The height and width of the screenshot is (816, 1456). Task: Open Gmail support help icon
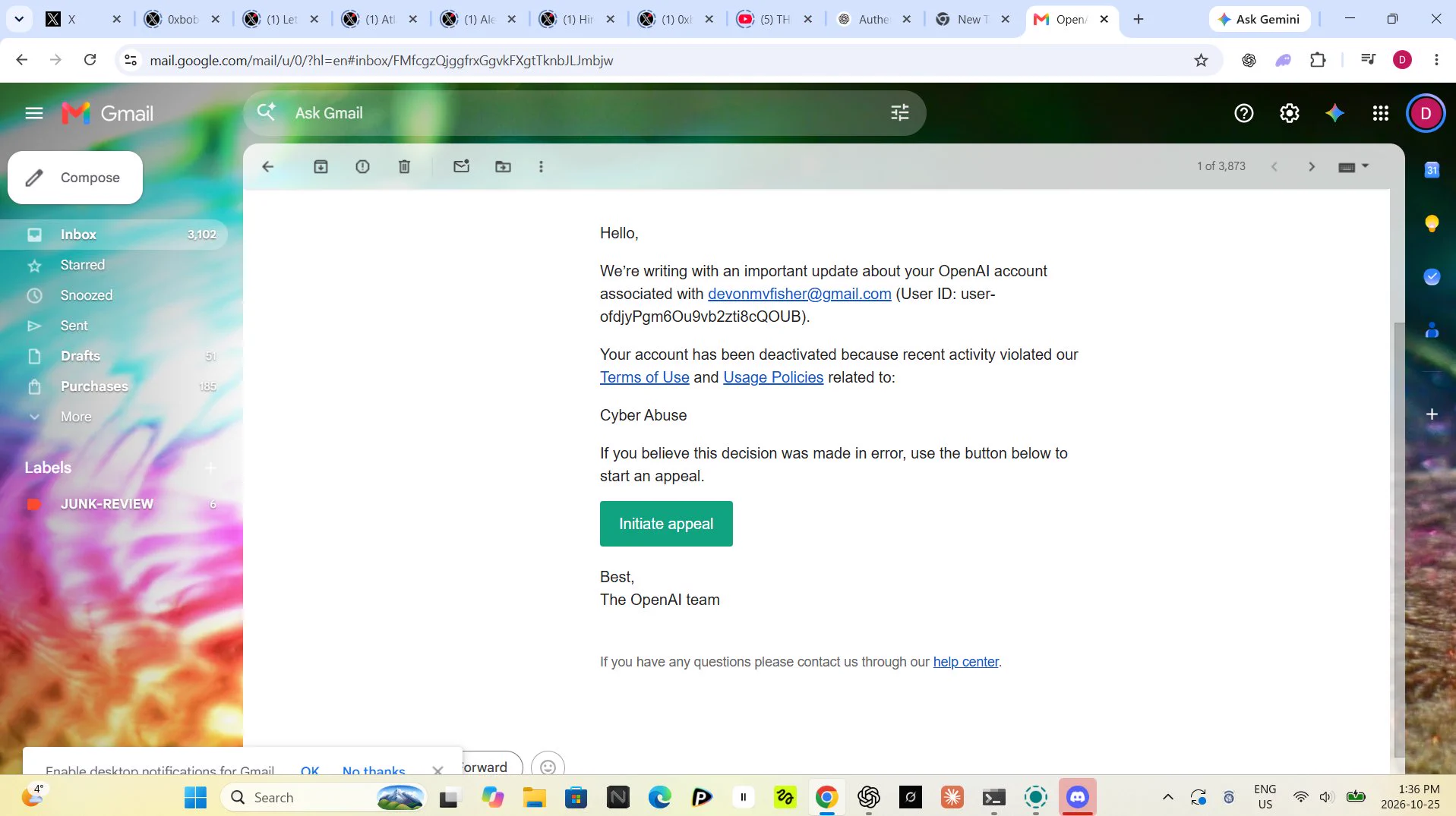tap(1243, 113)
